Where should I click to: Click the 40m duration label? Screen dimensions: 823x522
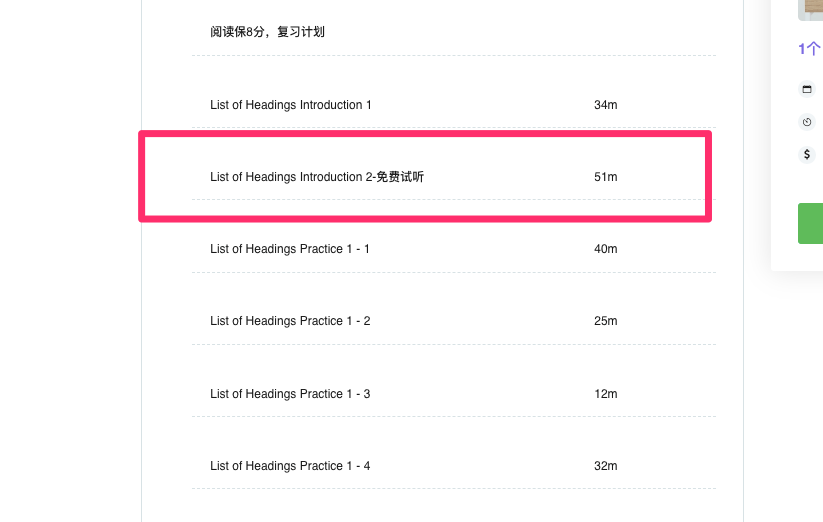(x=605, y=249)
